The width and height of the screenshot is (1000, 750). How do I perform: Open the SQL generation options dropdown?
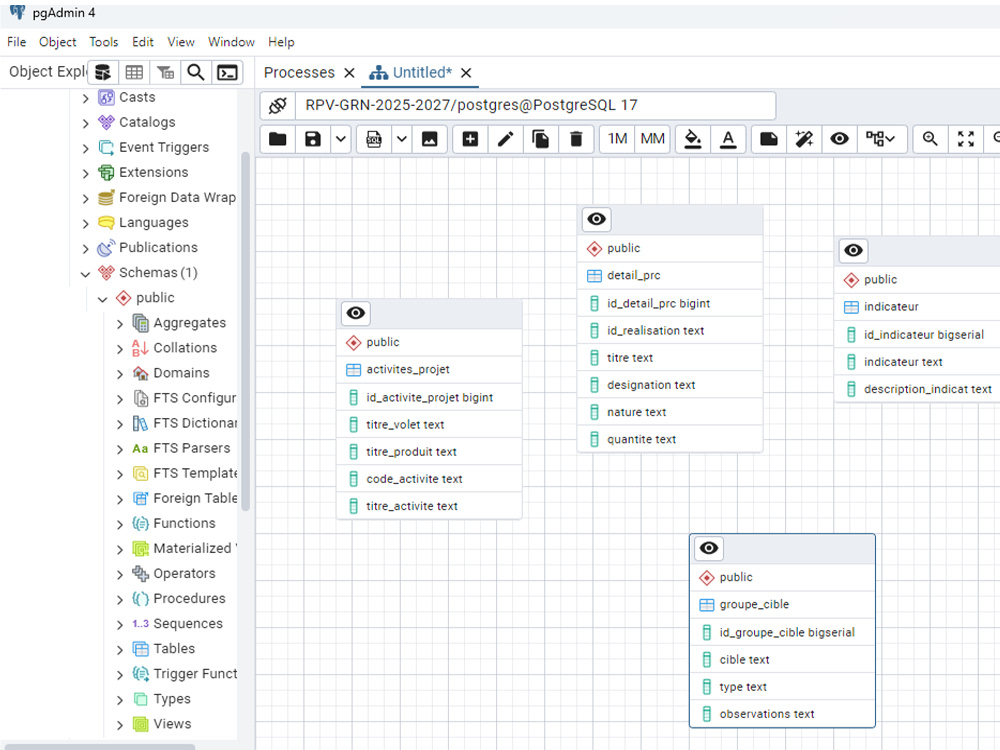[402, 139]
